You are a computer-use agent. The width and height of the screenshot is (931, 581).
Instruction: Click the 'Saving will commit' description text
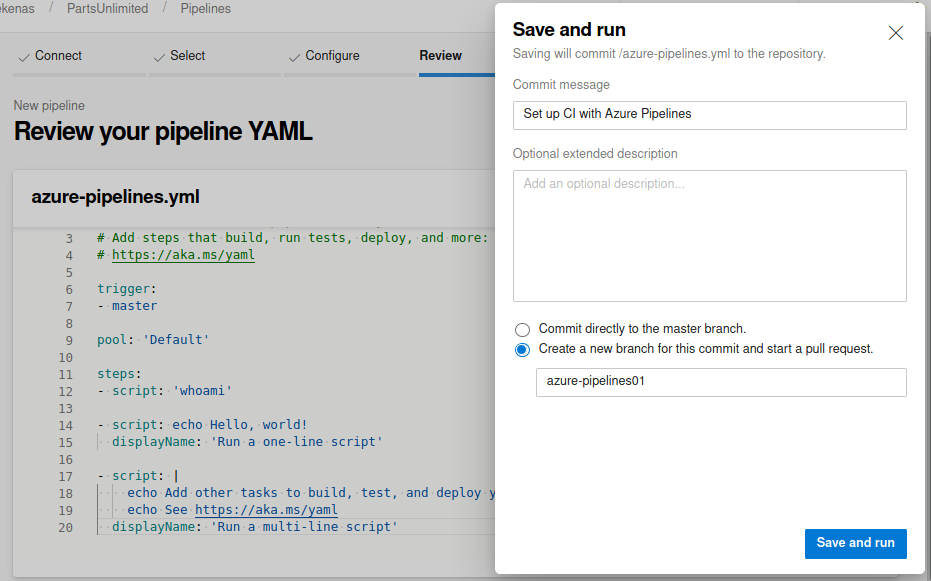(669, 54)
